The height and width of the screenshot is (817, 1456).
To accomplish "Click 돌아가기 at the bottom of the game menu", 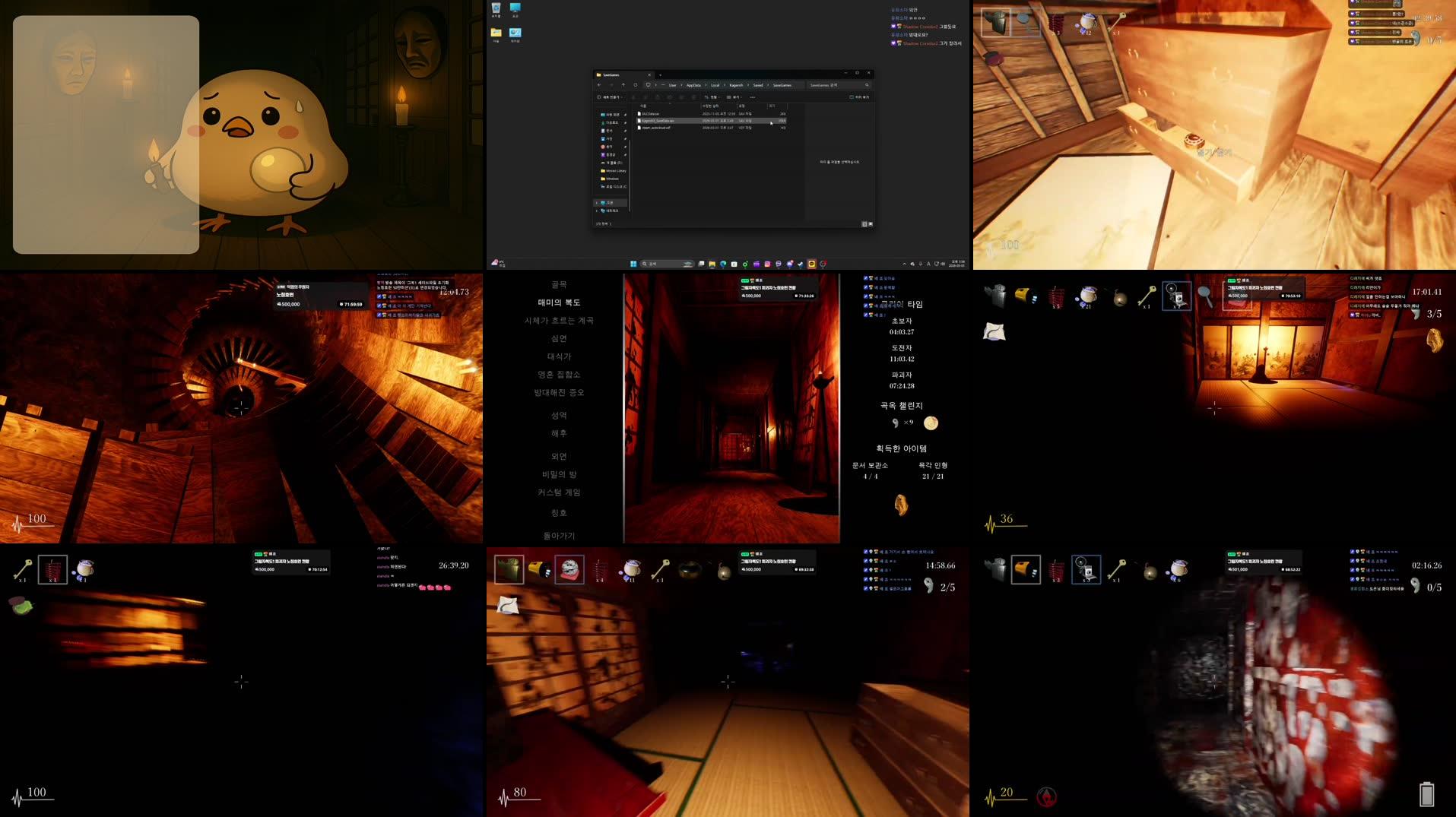I will [x=558, y=536].
